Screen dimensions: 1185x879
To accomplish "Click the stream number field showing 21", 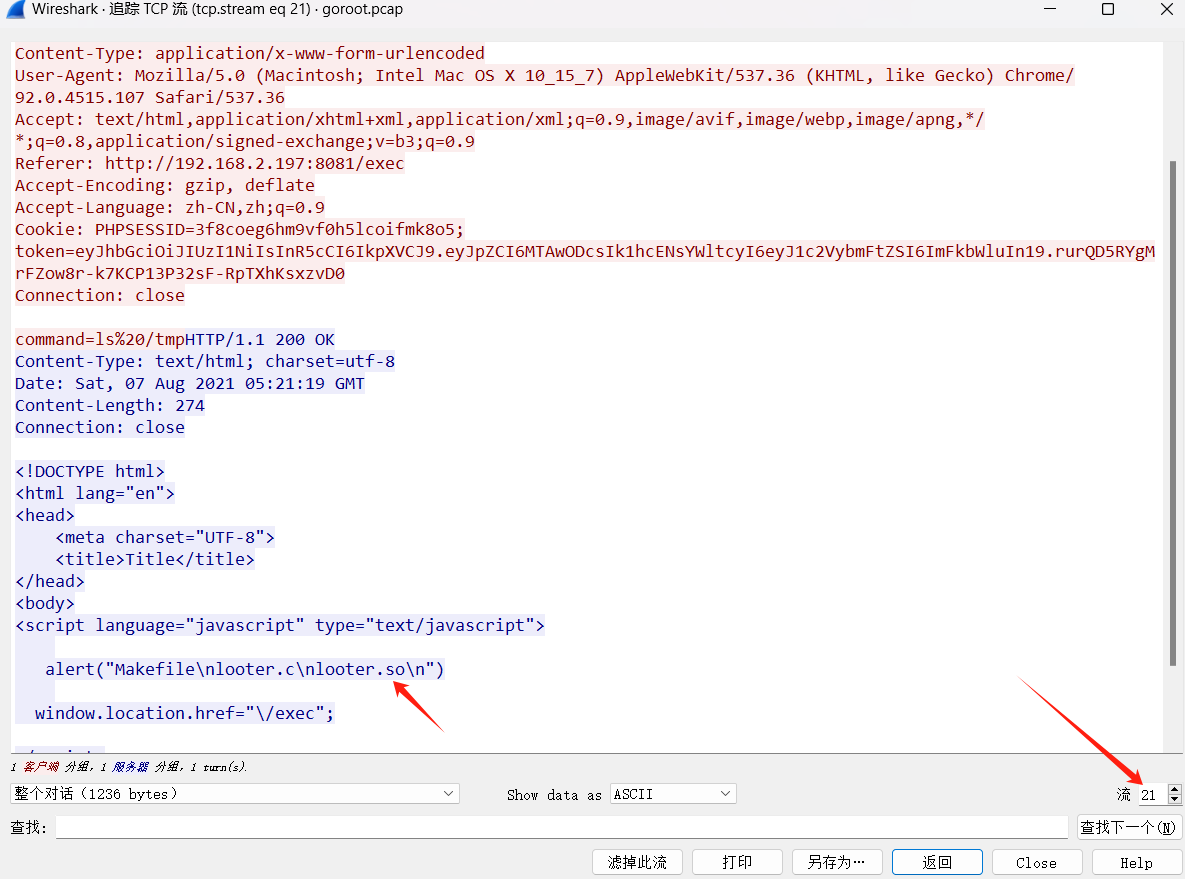I will click(x=1153, y=794).
